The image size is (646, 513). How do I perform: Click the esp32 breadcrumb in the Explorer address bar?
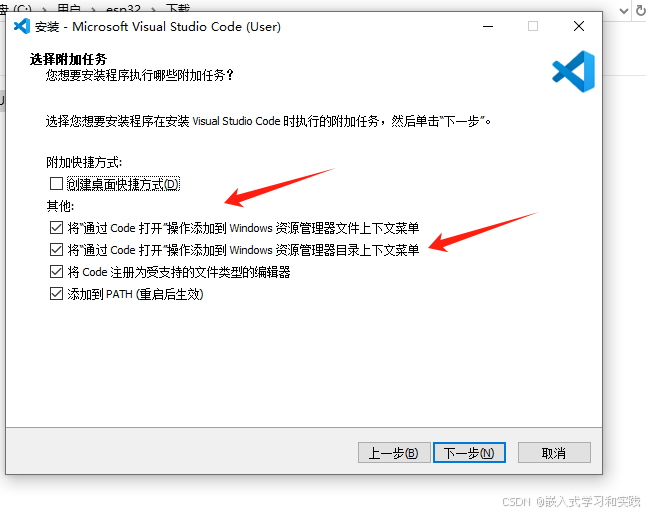123,8
